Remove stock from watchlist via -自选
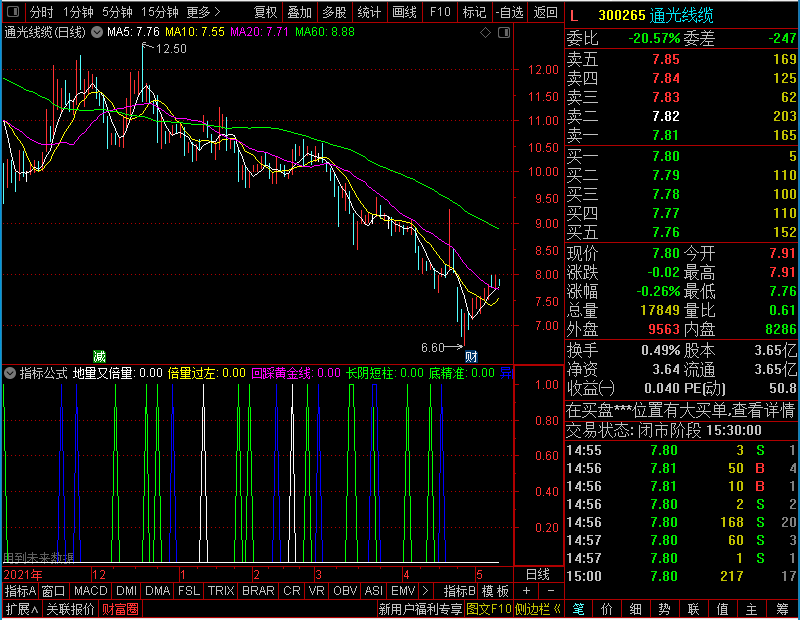 click(510, 12)
